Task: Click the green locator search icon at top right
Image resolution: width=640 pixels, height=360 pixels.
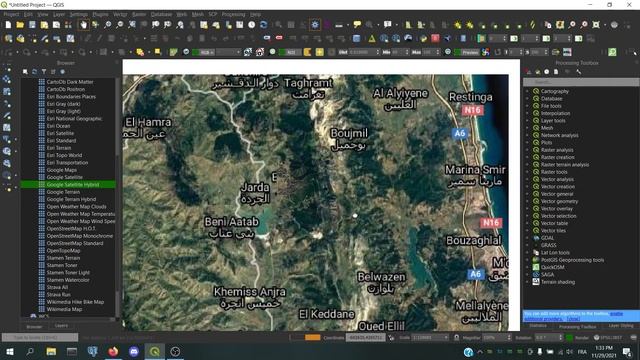Action: 612,52
